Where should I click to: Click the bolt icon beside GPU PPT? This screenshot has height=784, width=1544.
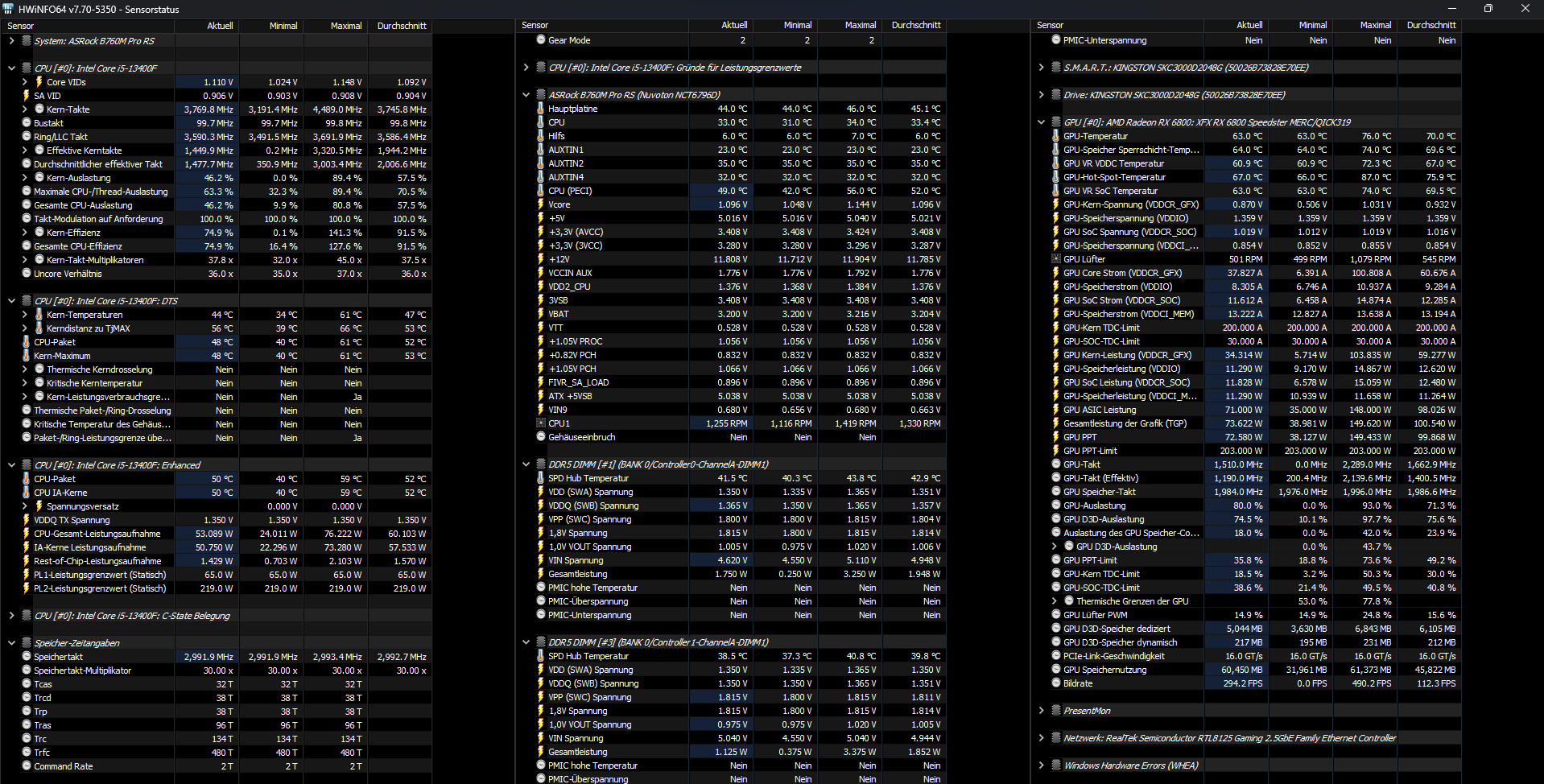pos(1056,437)
